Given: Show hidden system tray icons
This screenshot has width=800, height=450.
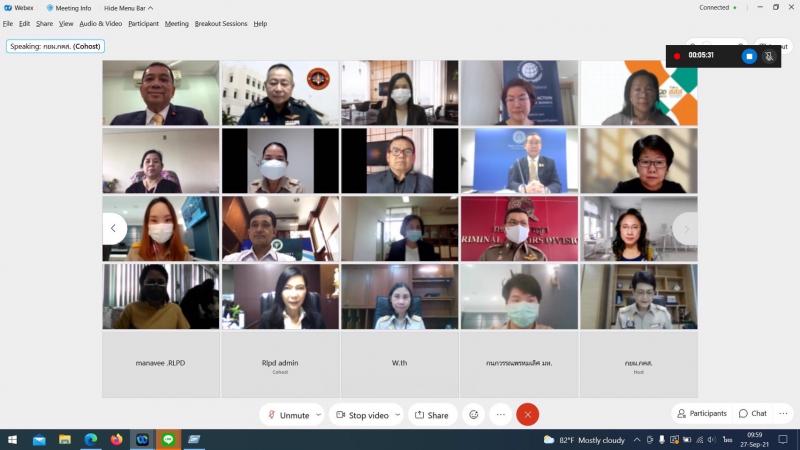Looking at the screenshot, I should coord(637,440).
